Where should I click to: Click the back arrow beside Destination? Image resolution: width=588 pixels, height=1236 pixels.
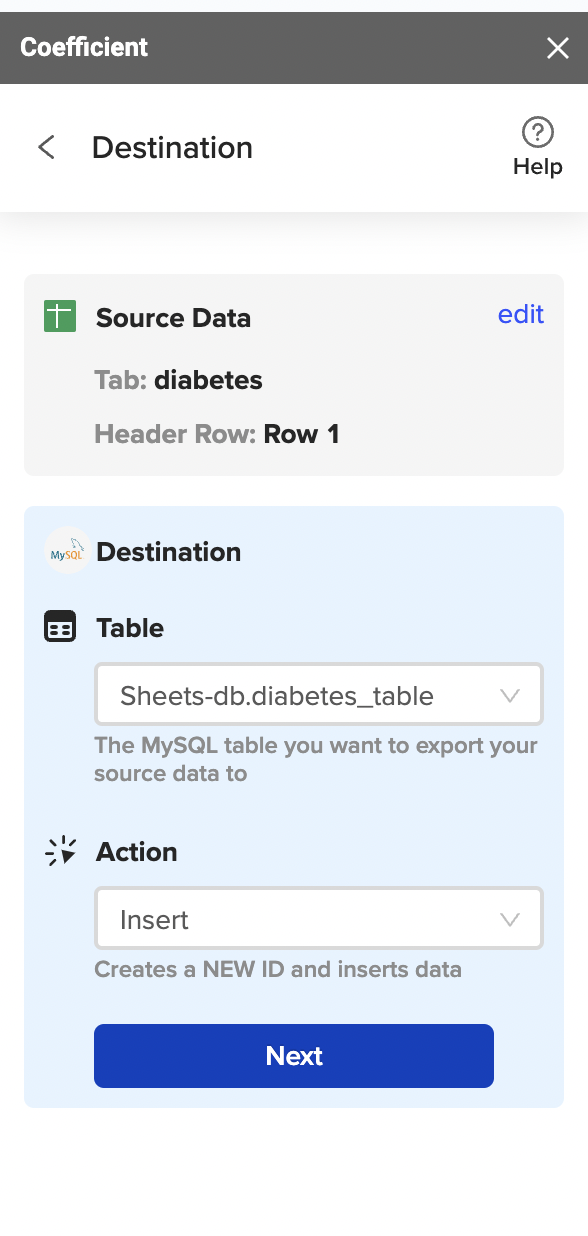tap(46, 148)
